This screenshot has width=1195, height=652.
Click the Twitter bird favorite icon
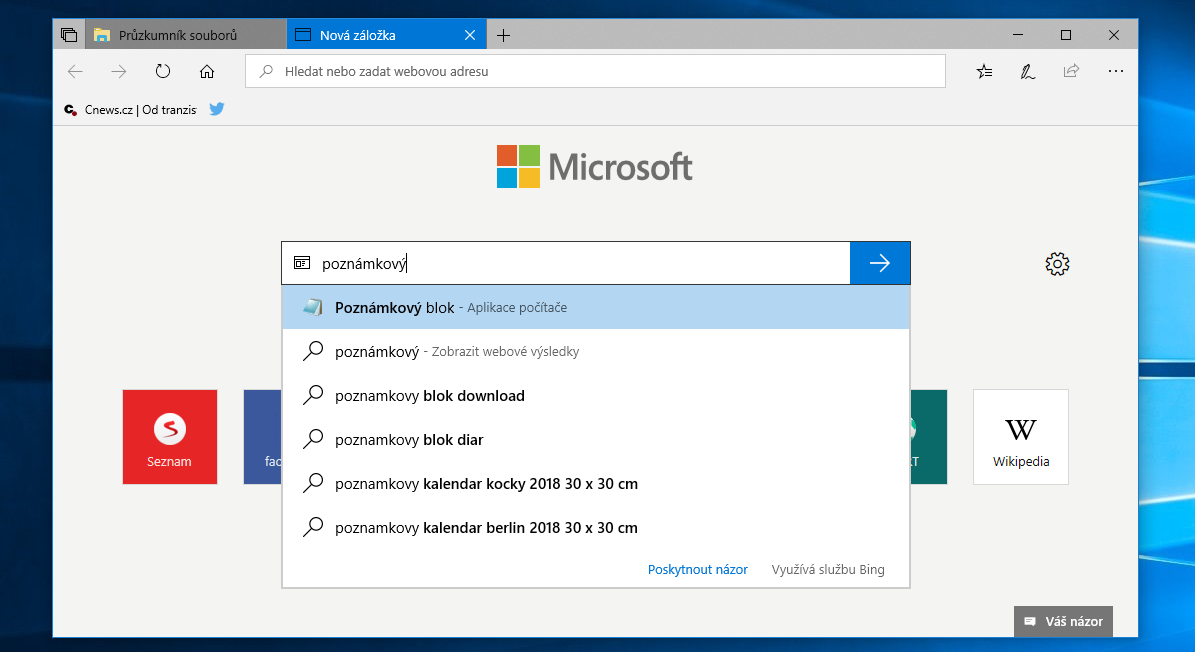point(217,109)
